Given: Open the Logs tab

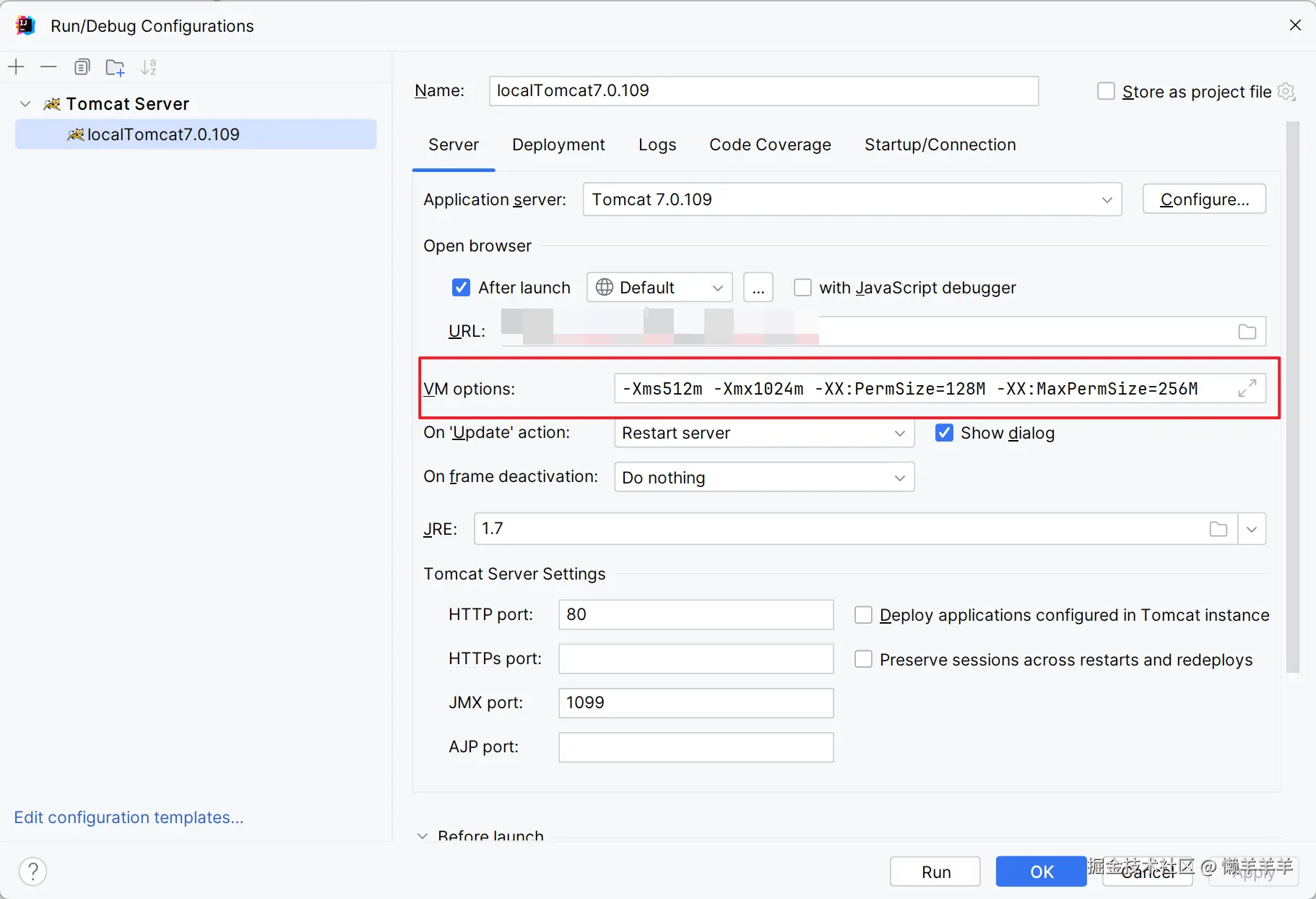Looking at the screenshot, I should [657, 145].
